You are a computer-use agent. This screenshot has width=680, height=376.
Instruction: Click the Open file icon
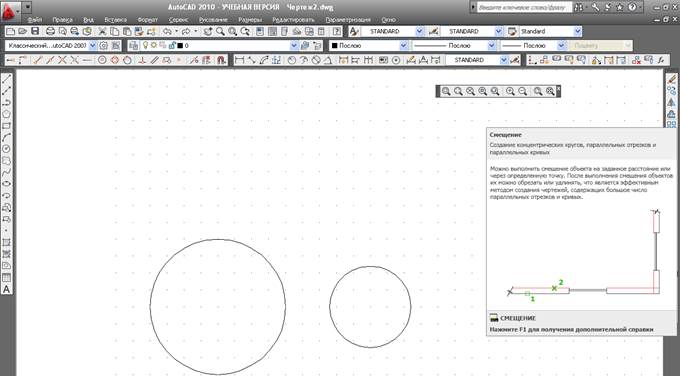point(23,31)
